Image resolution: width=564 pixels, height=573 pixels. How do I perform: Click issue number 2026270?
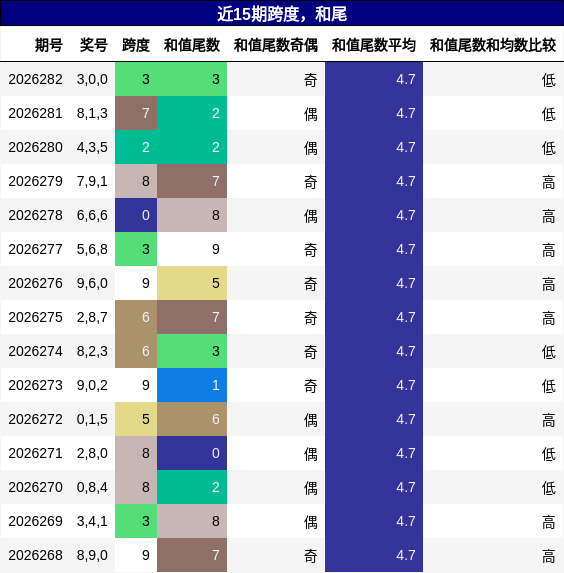pyautogui.click(x=35, y=487)
